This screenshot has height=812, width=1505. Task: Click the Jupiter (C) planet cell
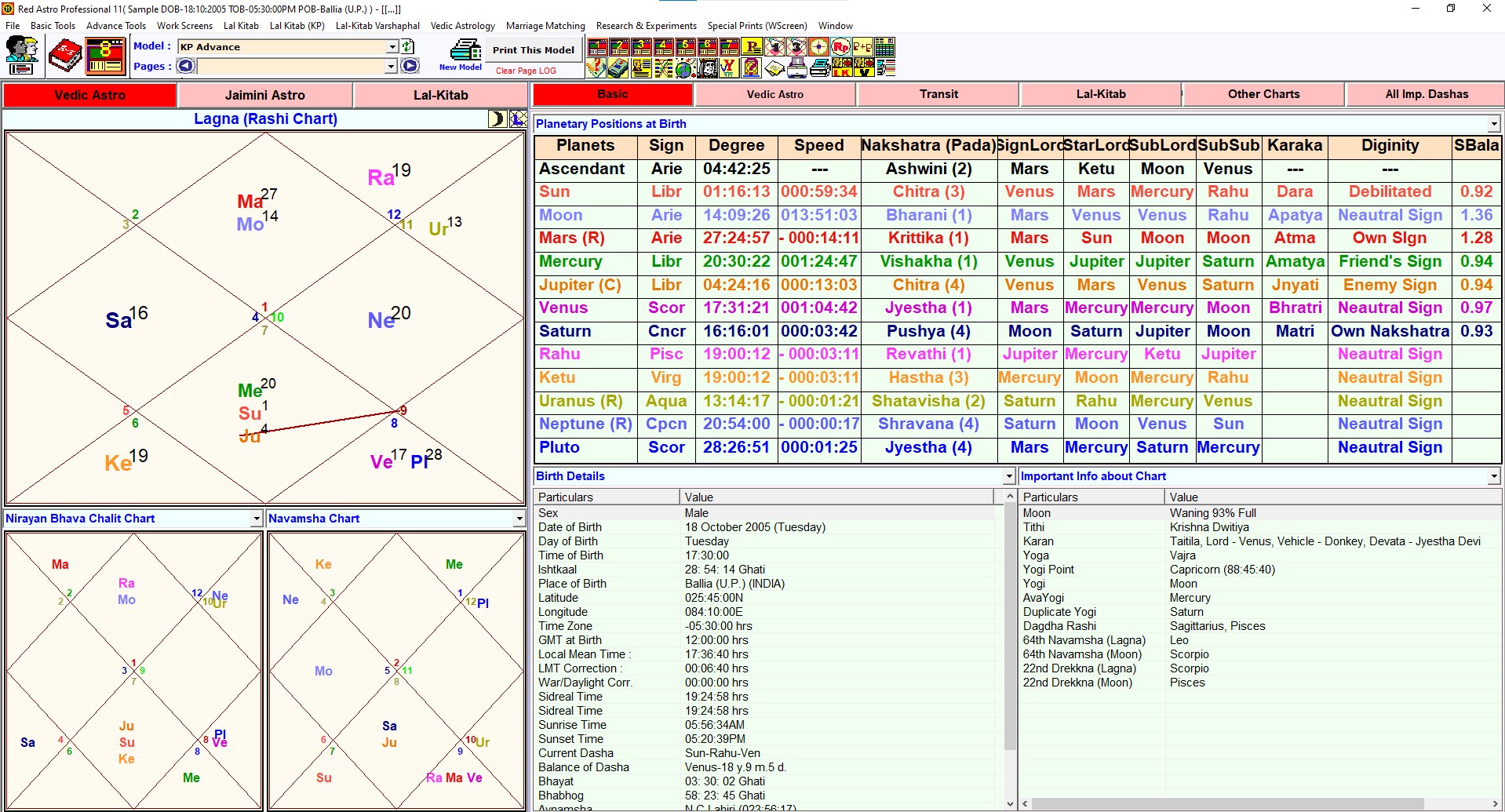coord(585,285)
